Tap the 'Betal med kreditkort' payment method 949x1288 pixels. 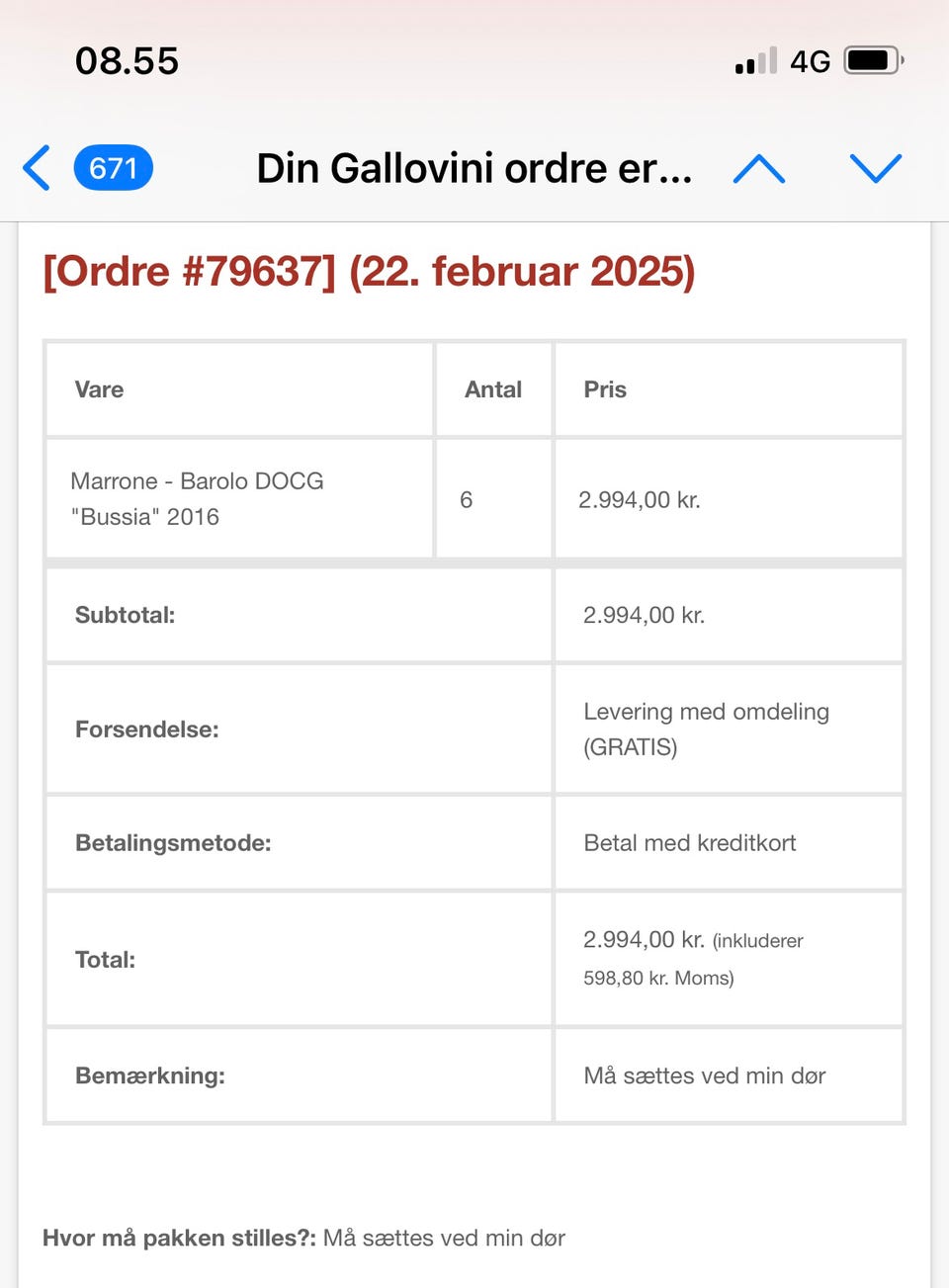(689, 843)
